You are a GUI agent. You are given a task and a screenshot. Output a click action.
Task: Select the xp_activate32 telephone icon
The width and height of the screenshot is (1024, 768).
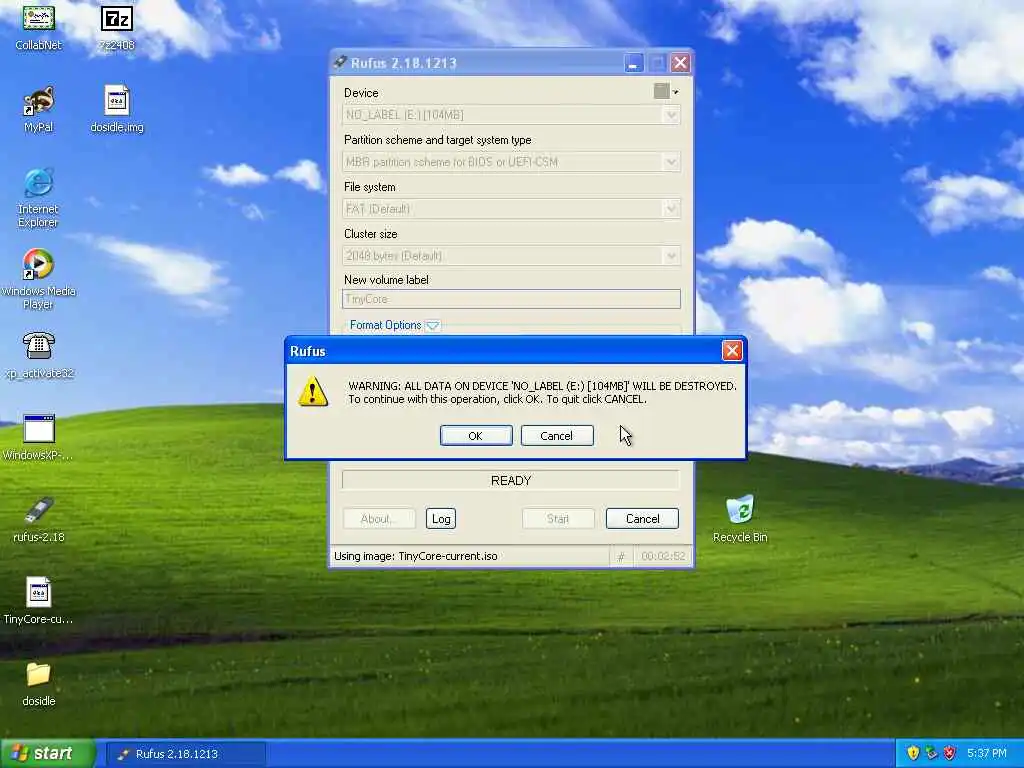tap(39, 355)
